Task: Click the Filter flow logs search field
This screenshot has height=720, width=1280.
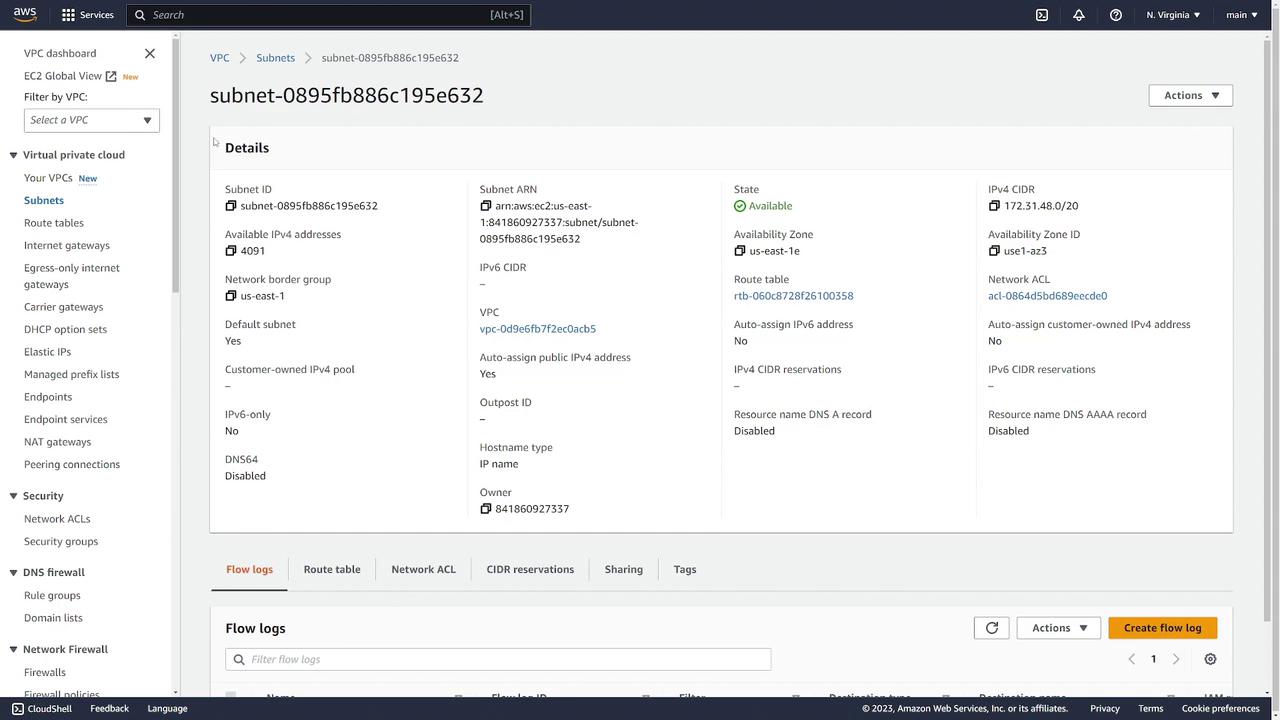Action: [x=498, y=659]
